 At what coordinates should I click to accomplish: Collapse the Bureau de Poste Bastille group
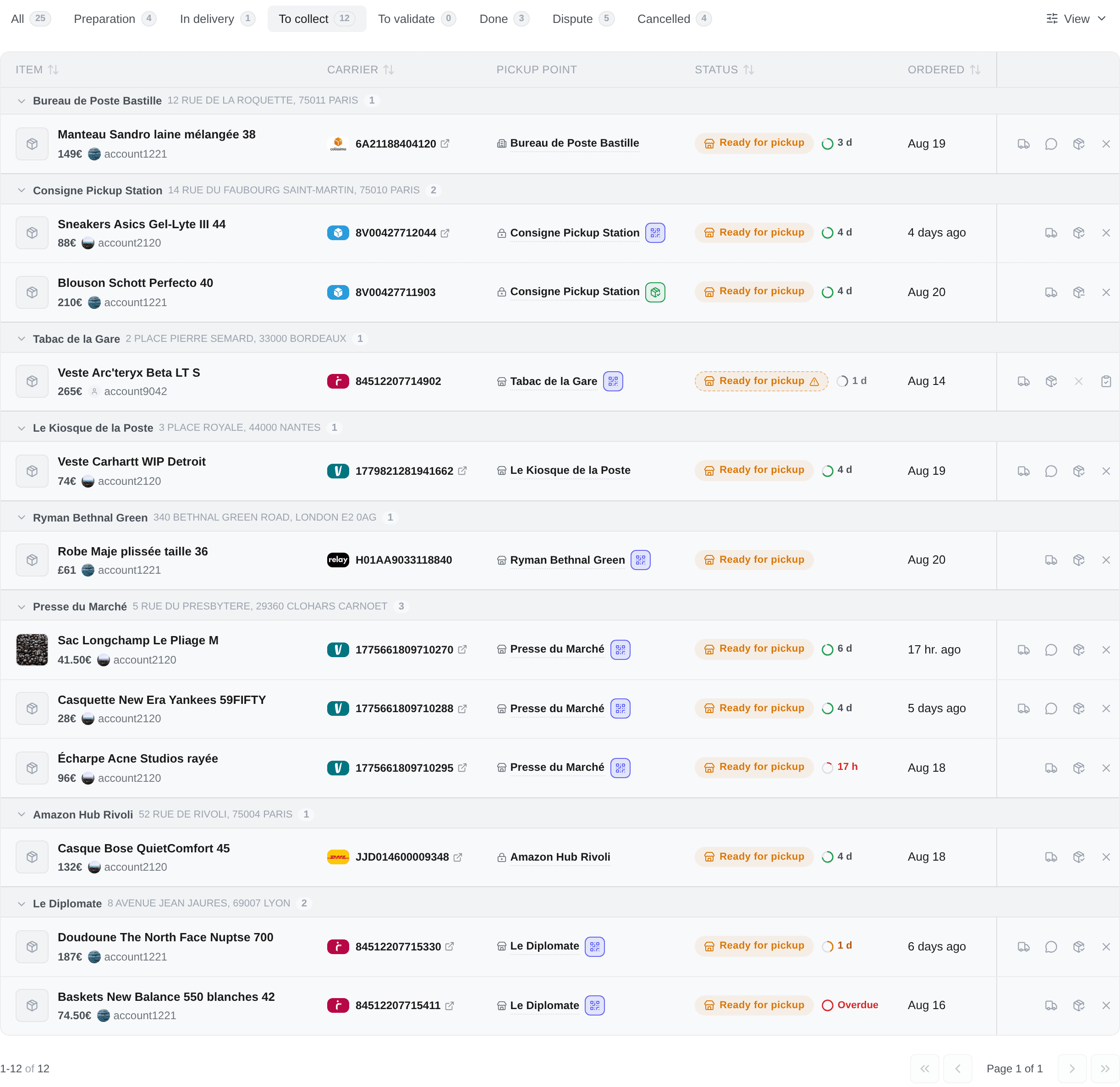(21, 101)
